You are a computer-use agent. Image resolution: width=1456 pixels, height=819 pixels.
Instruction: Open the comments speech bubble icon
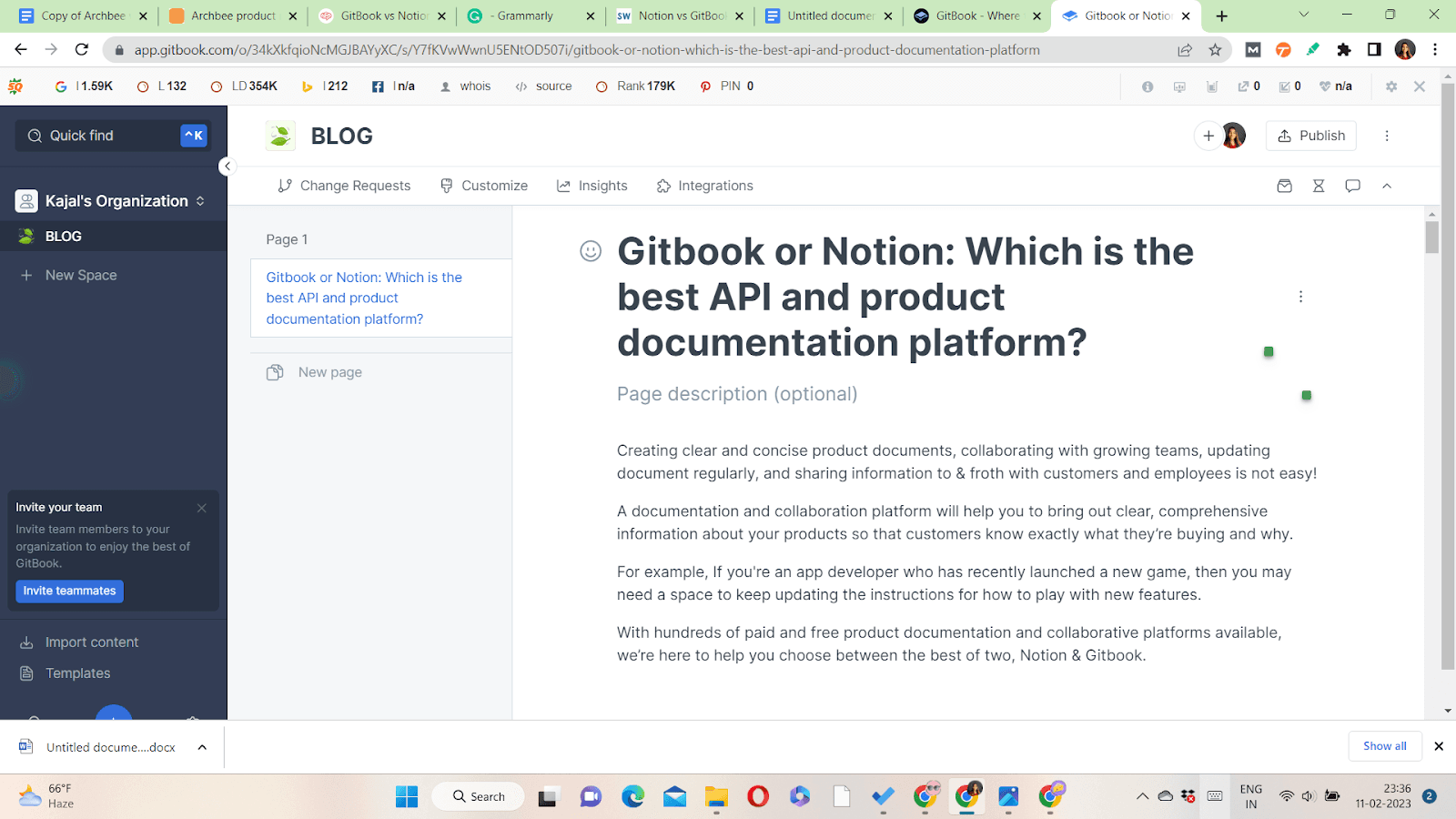1352,186
